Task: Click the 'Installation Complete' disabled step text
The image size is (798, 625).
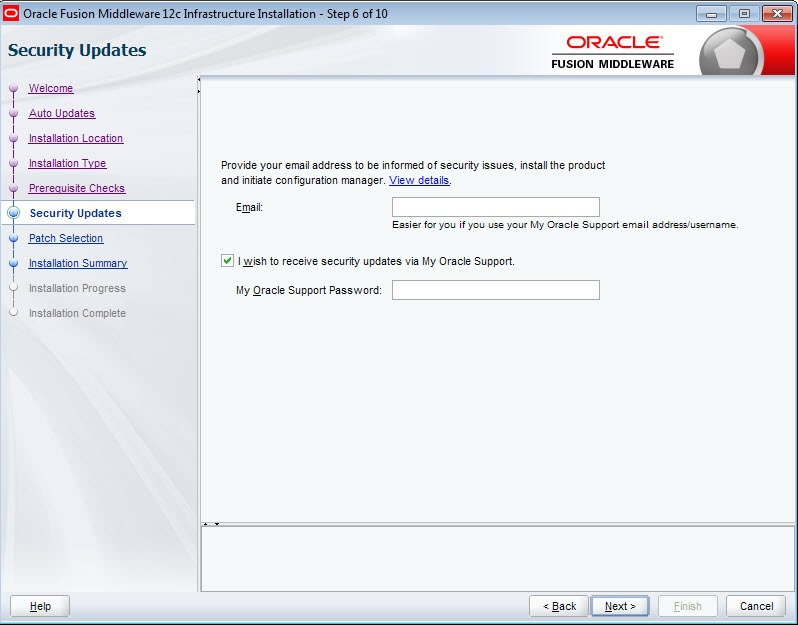Action: [x=77, y=313]
